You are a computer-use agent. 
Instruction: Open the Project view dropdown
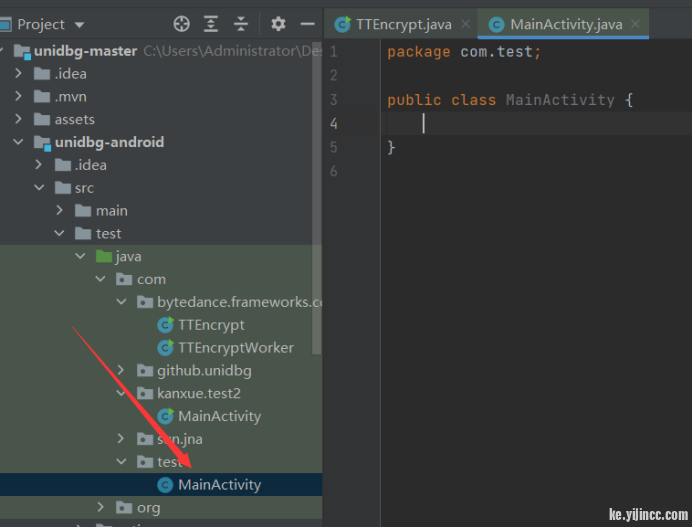point(80,25)
